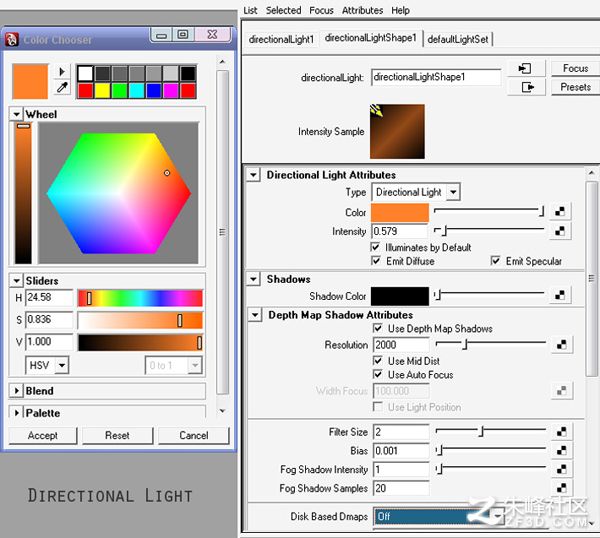Collapse the Wheel section
600x538 pixels.
point(16,114)
